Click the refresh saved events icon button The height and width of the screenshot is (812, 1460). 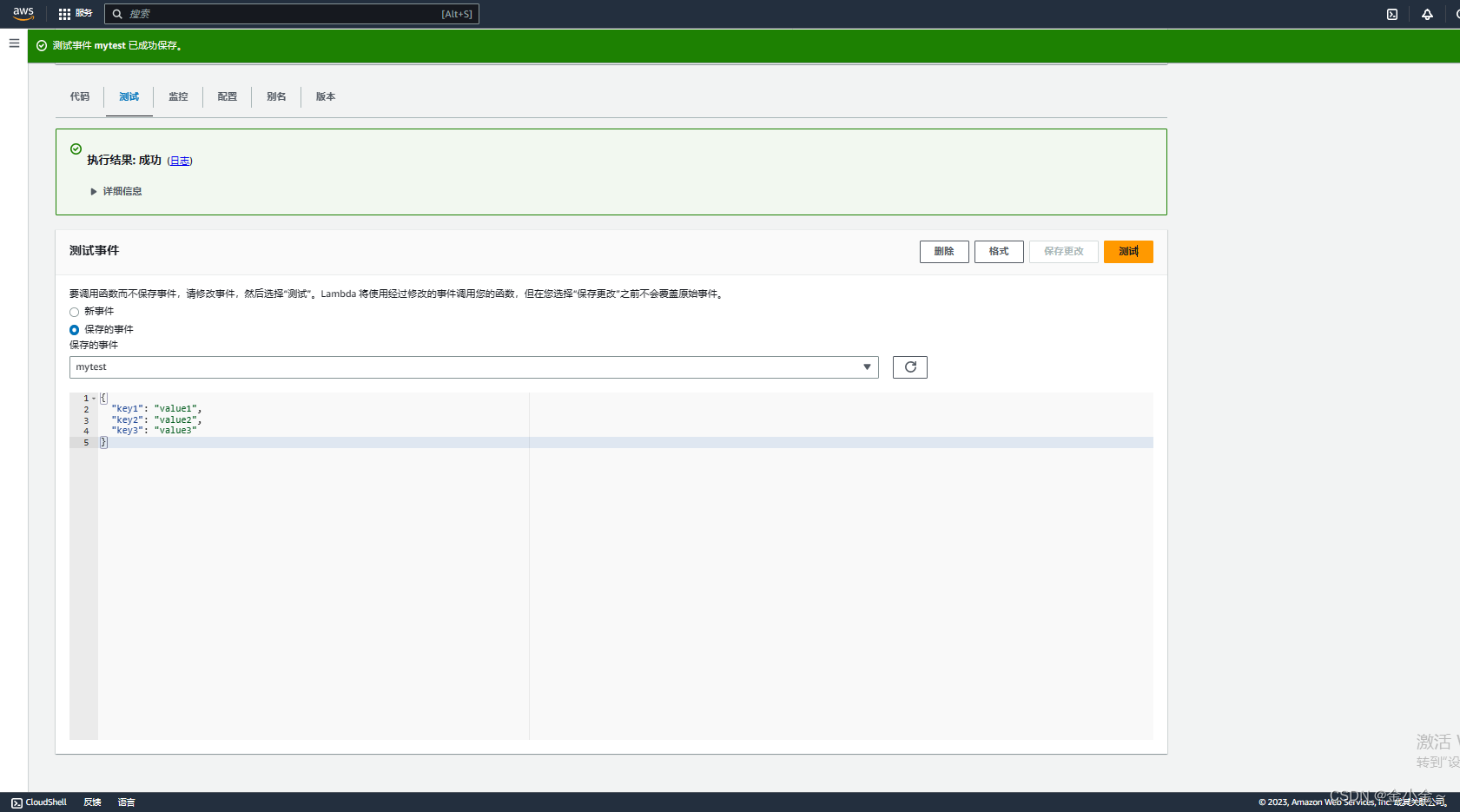pos(910,367)
